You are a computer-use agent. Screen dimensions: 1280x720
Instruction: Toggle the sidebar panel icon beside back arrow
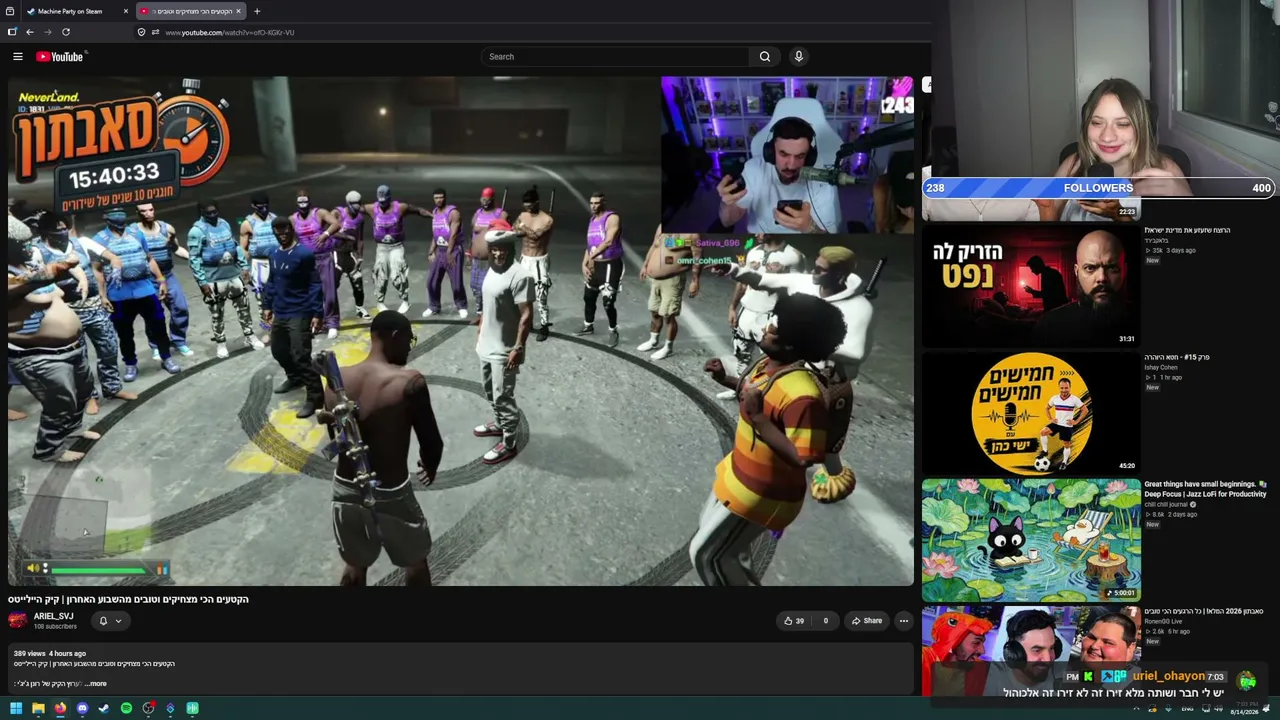12,32
